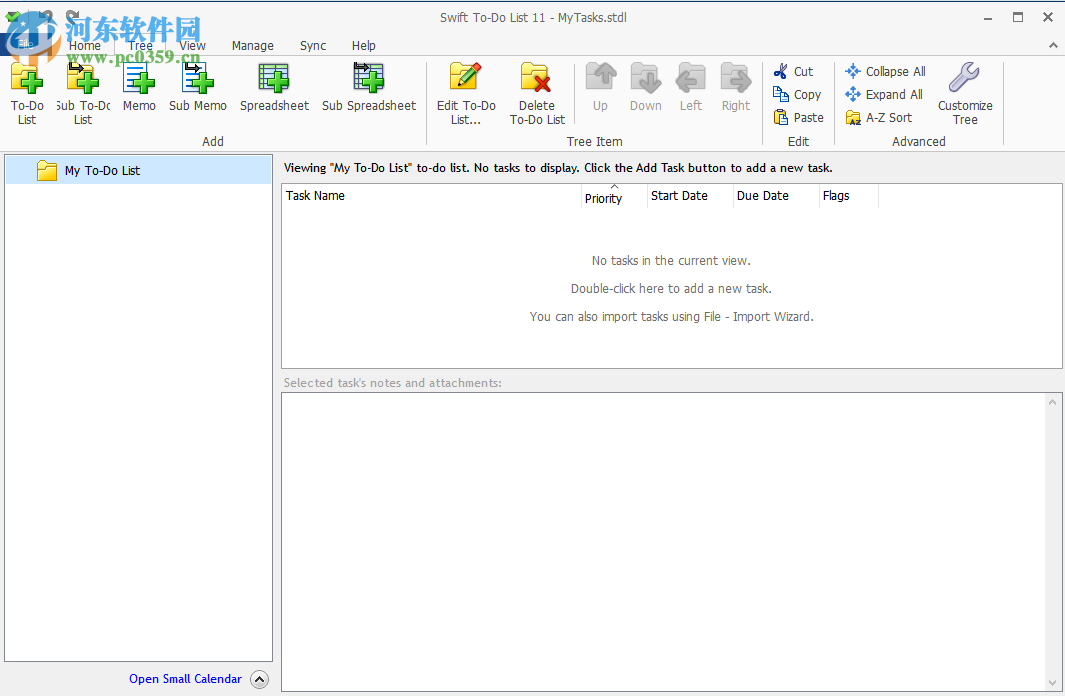Delete the selected To-Do List

point(537,94)
